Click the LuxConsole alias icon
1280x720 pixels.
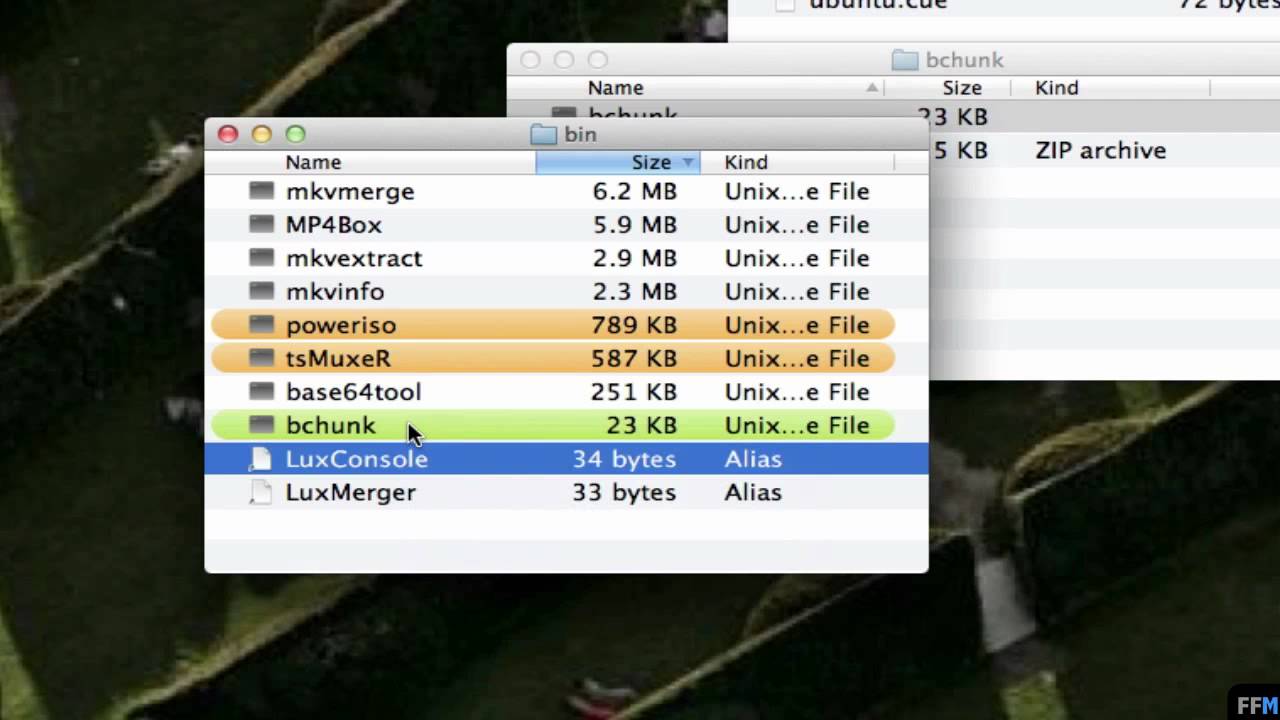(260, 459)
